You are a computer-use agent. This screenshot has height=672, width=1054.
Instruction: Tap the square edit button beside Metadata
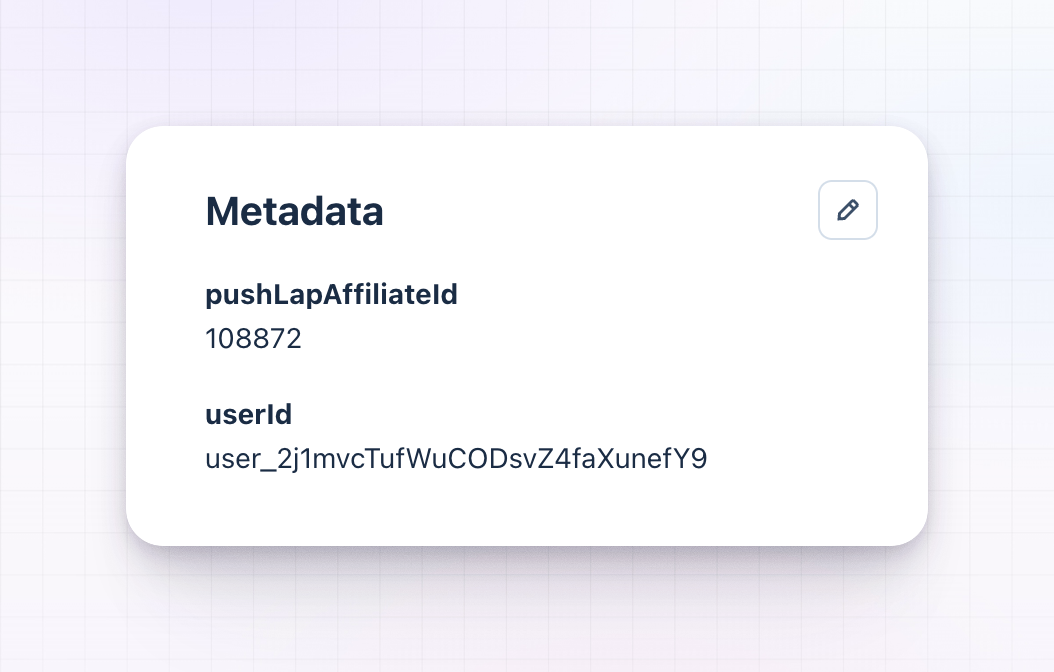coord(848,210)
